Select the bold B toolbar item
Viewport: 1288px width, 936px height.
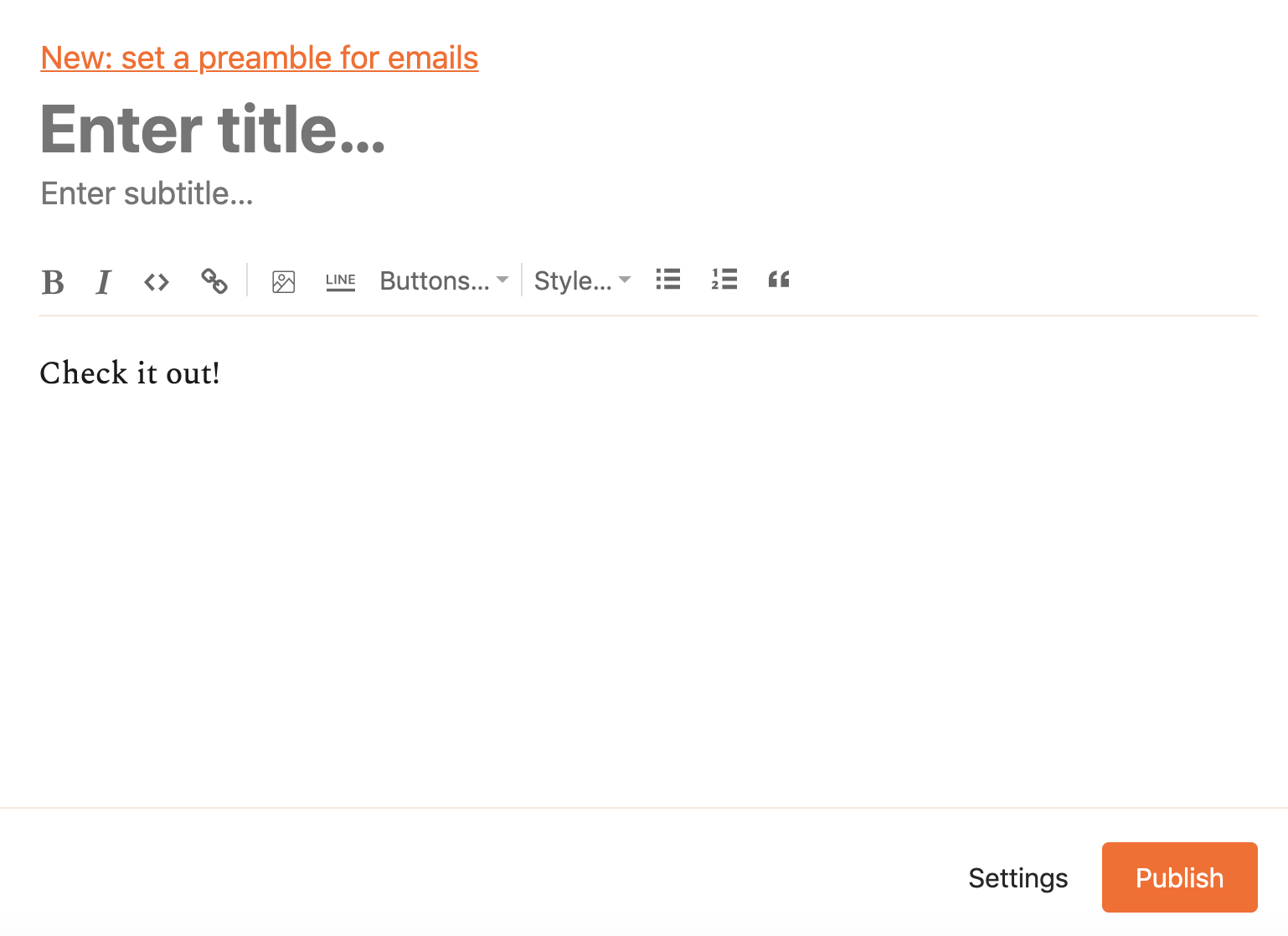point(53,282)
